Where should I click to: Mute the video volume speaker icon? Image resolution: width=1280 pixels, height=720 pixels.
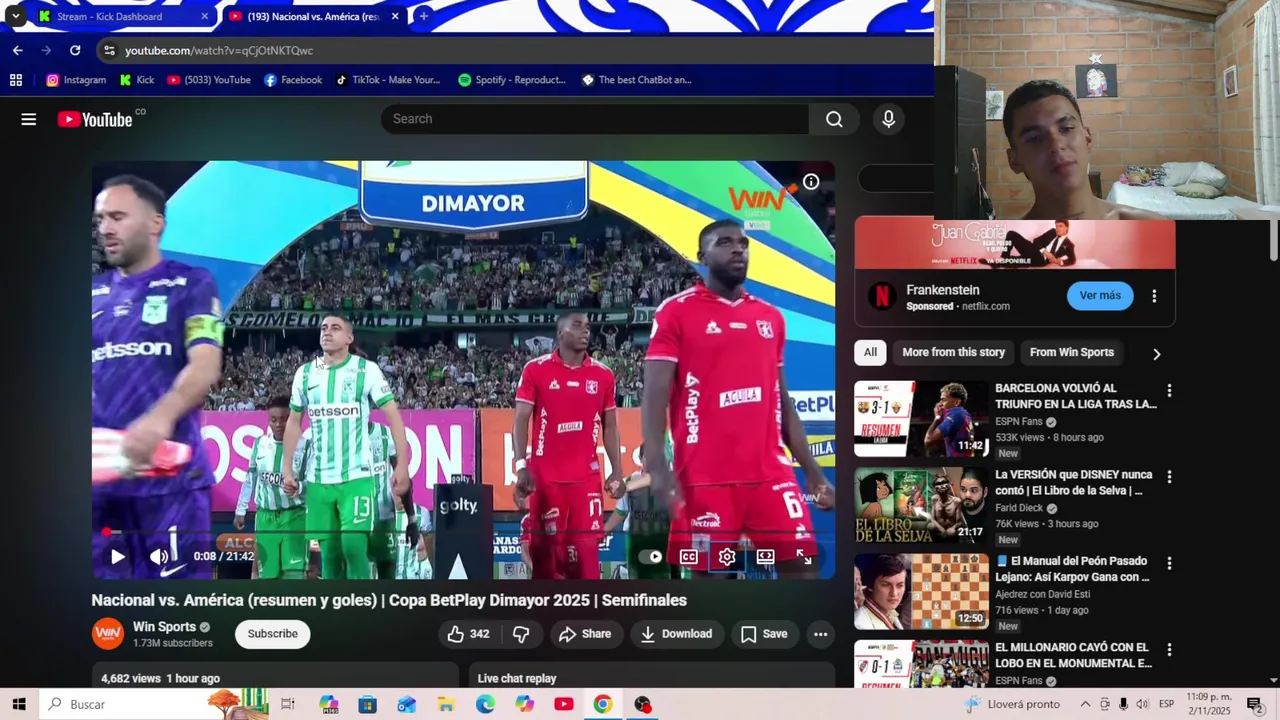(x=159, y=557)
